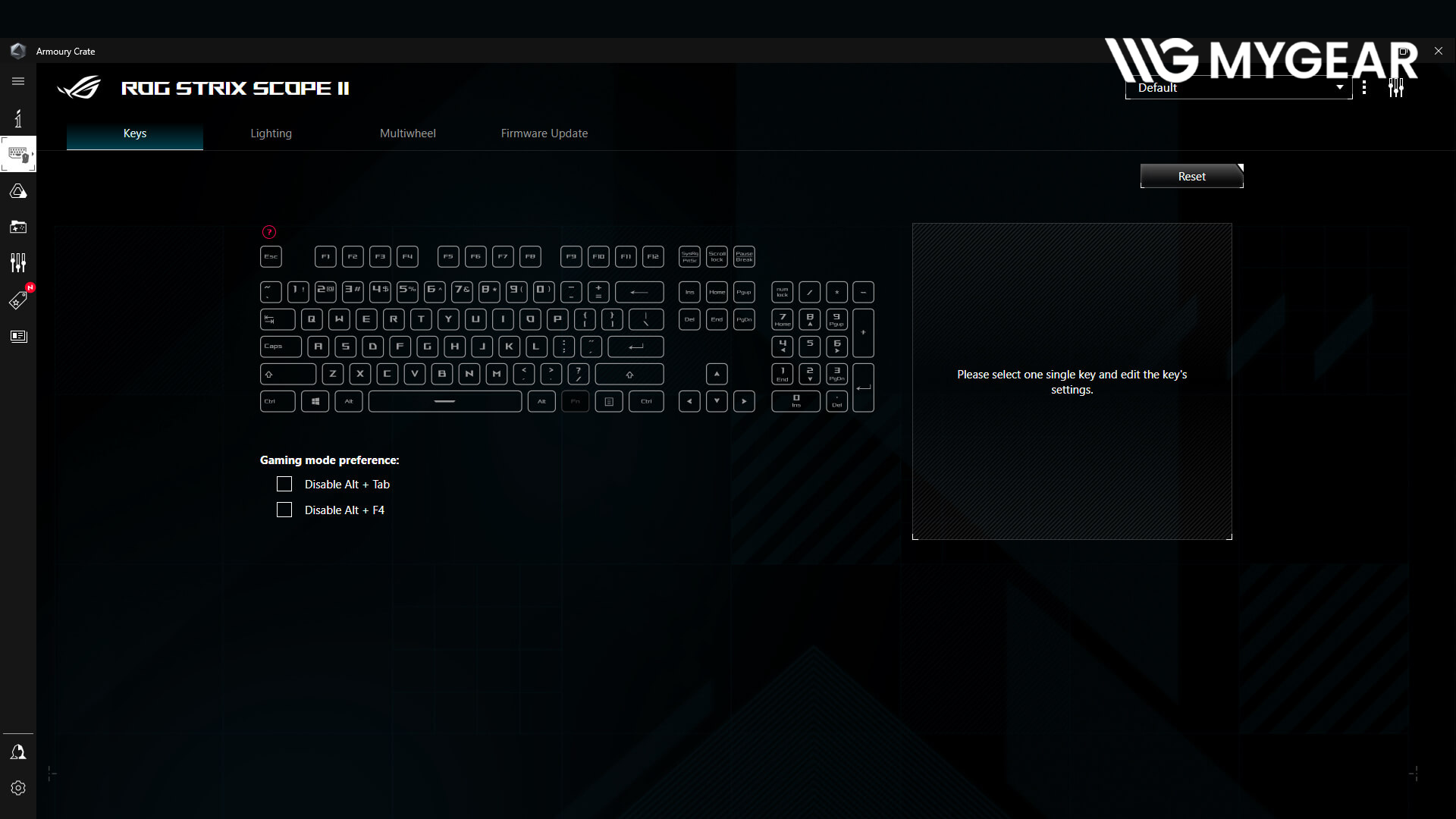Open the Featured deals tag icon

[18, 300]
